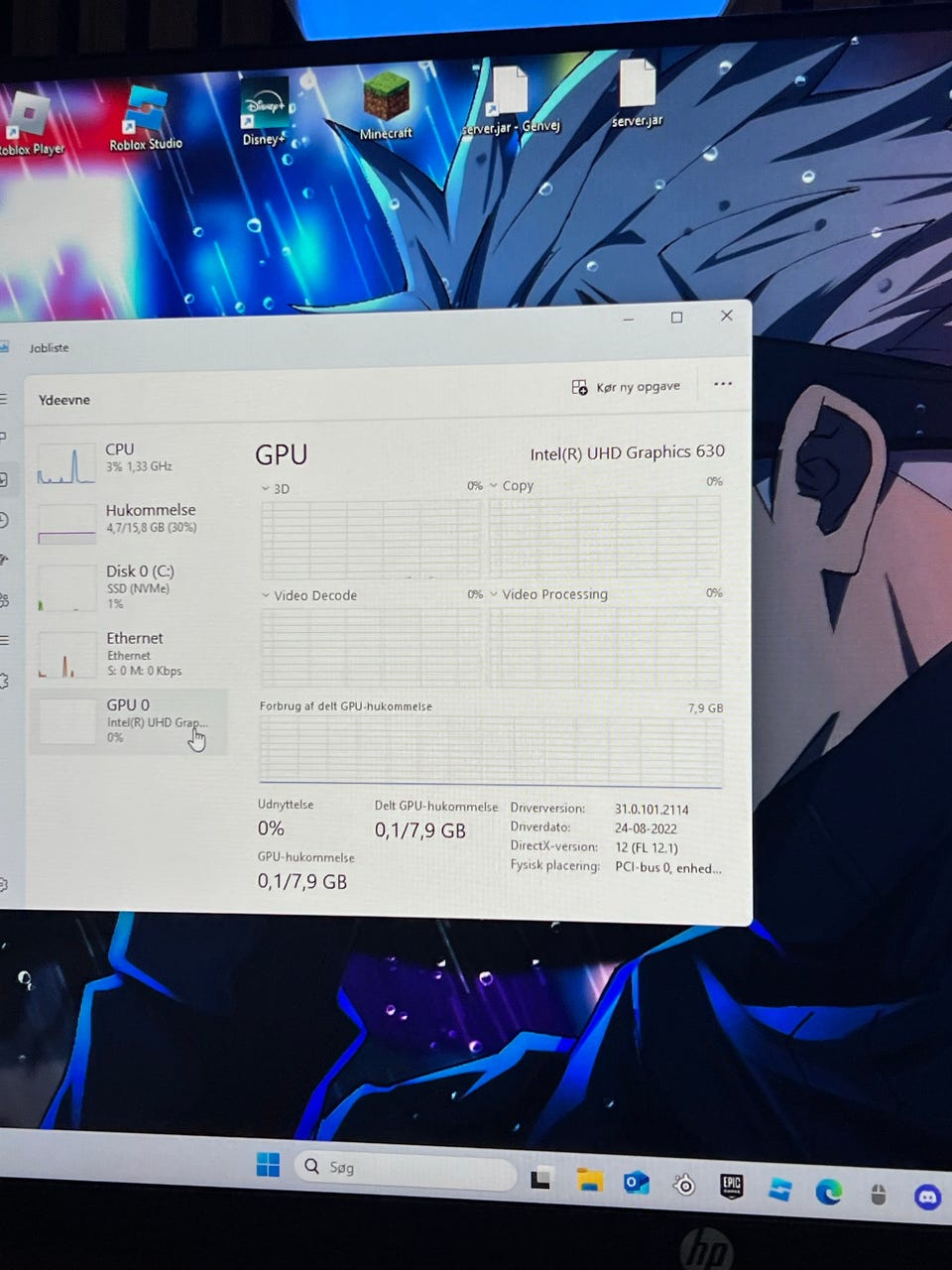The width and height of the screenshot is (952, 1270).
Task: Click the Forbrug af delt GPU-hukommelse graph
Action: [491, 752]
